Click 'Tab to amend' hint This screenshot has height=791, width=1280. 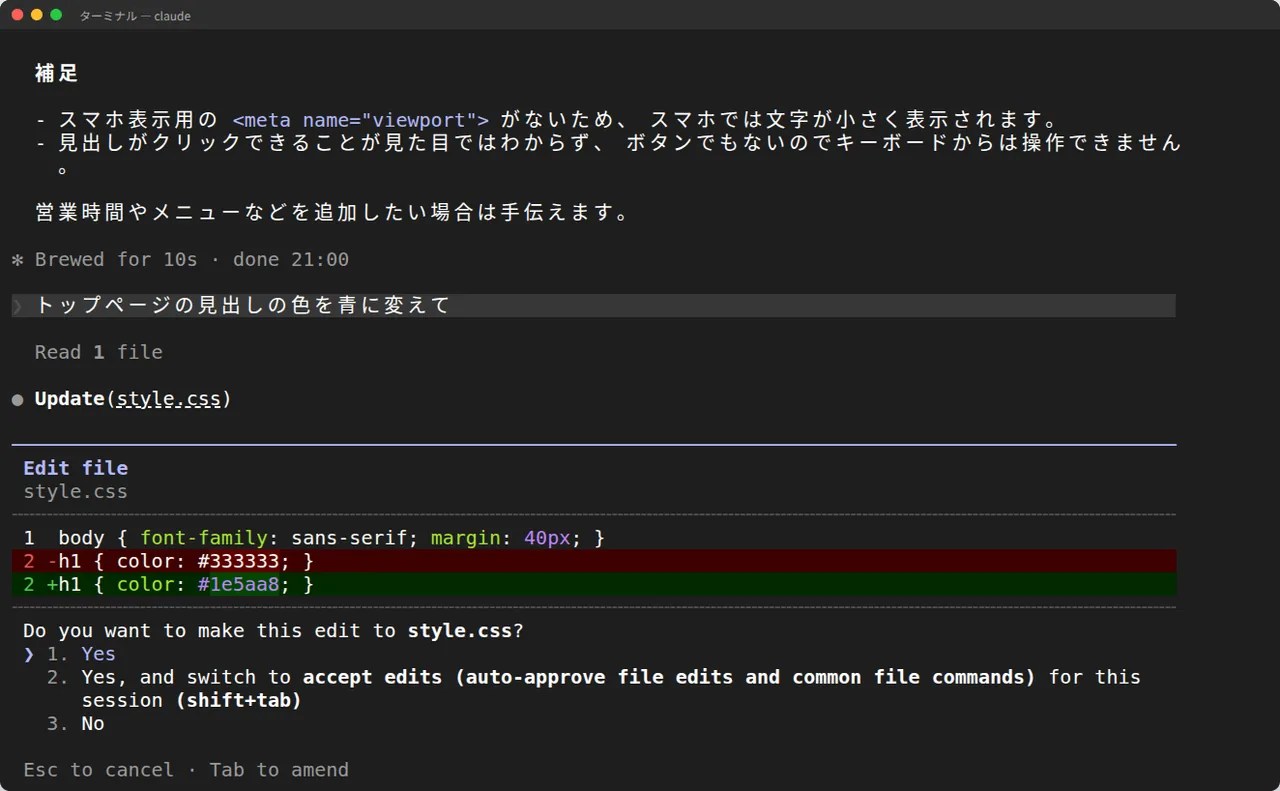coord(279,770)
